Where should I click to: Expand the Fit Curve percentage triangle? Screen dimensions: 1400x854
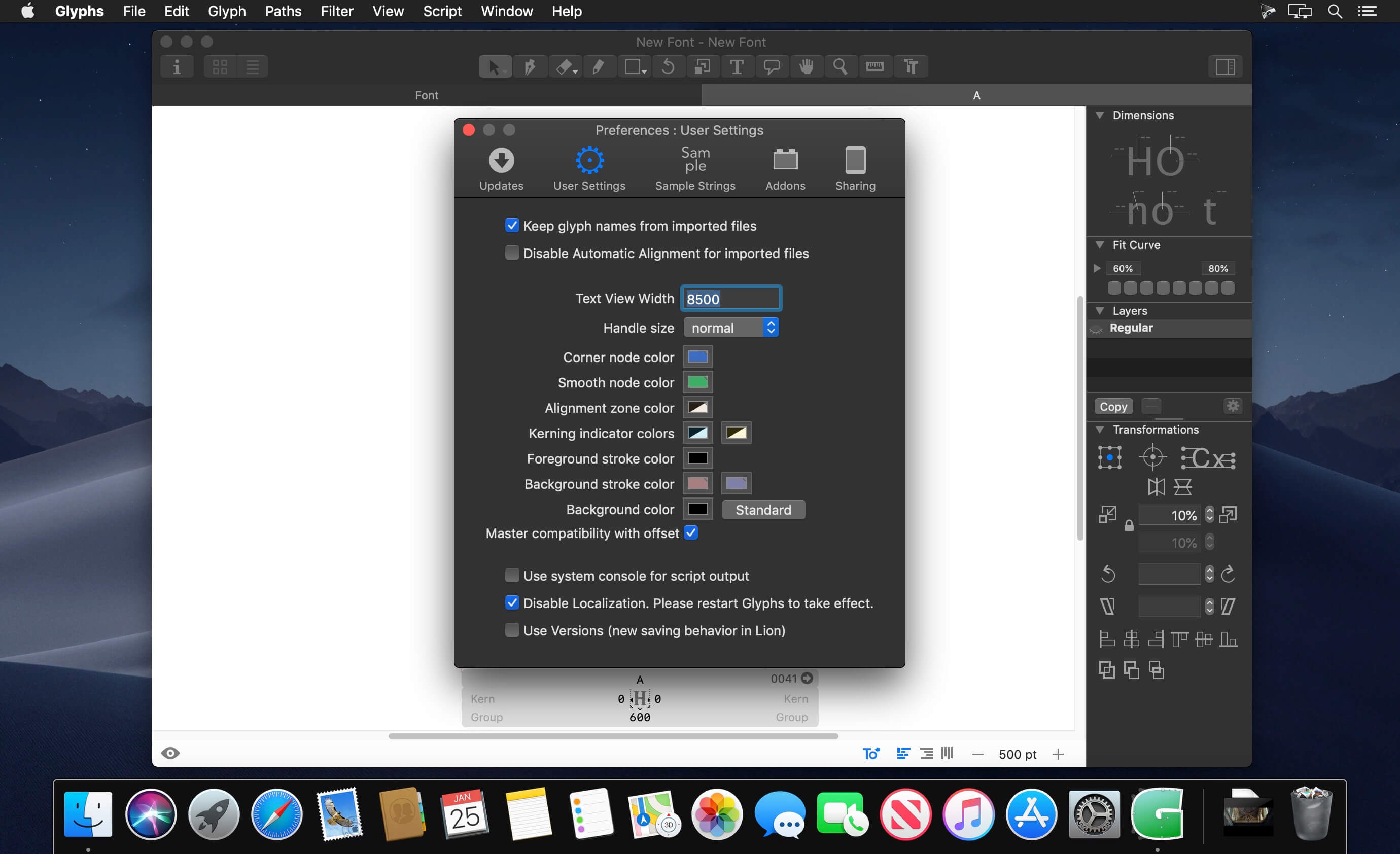pos(1097,268)
